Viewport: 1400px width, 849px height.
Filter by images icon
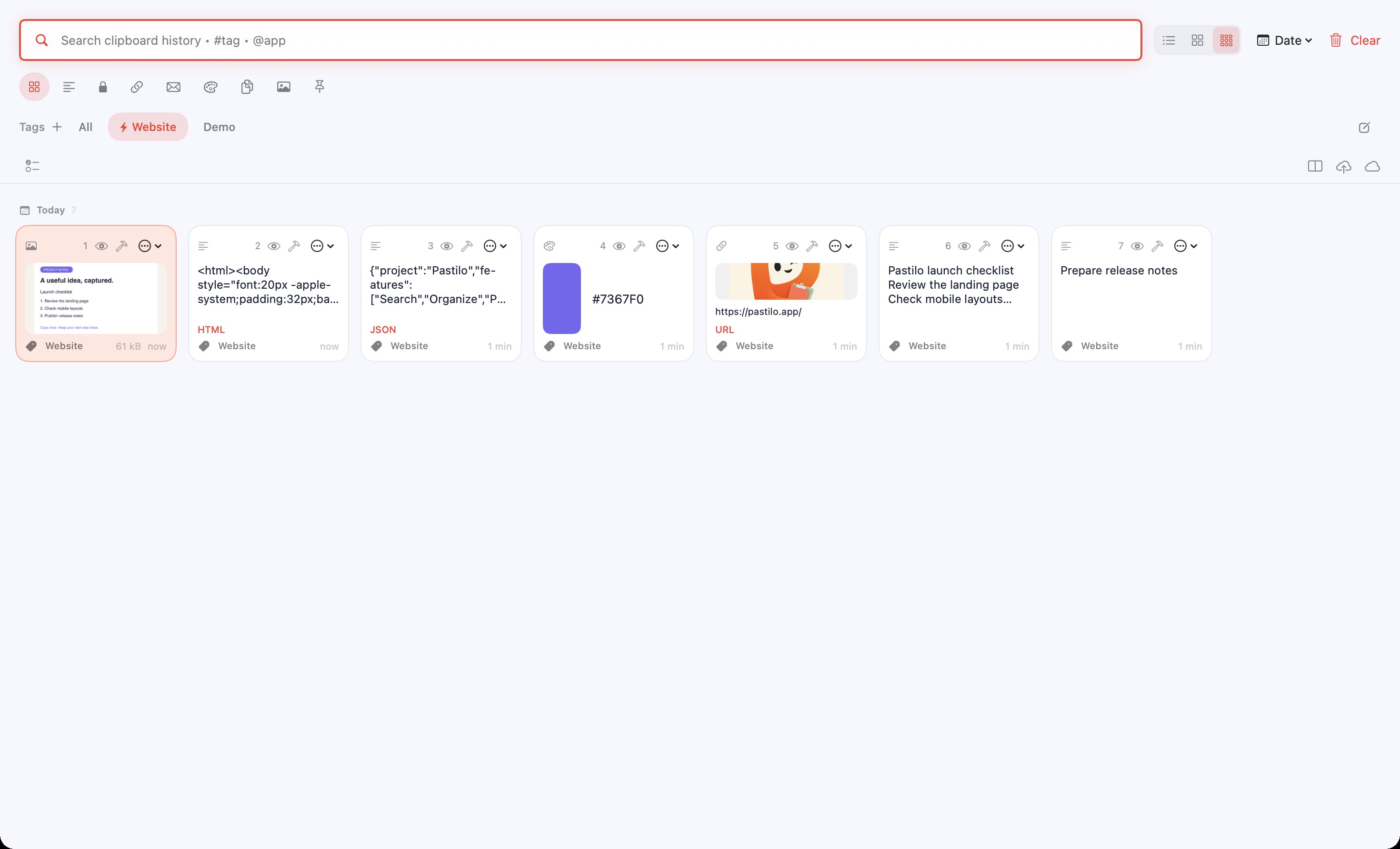coord(283,87)
